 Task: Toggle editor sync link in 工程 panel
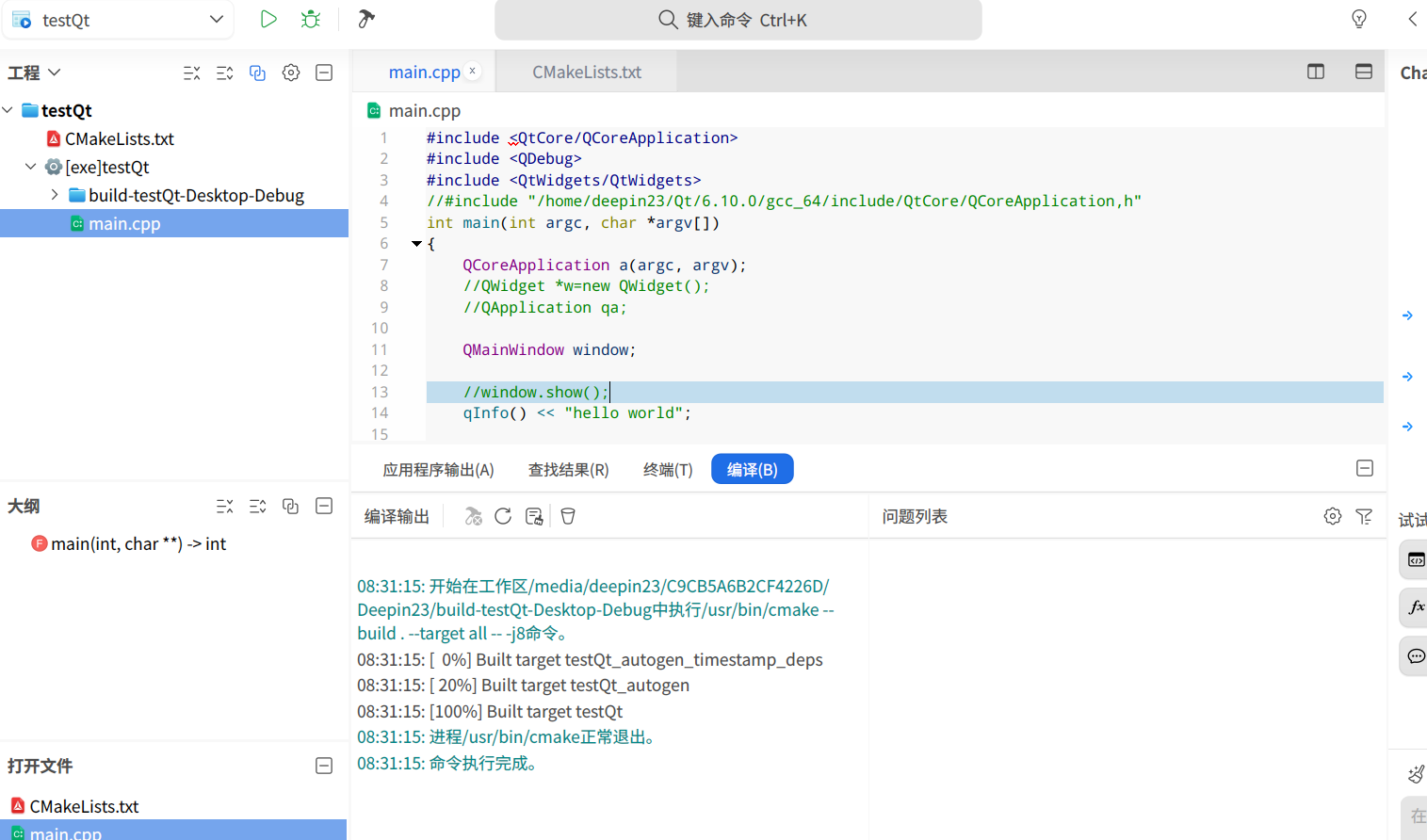[x=257, y=73]
